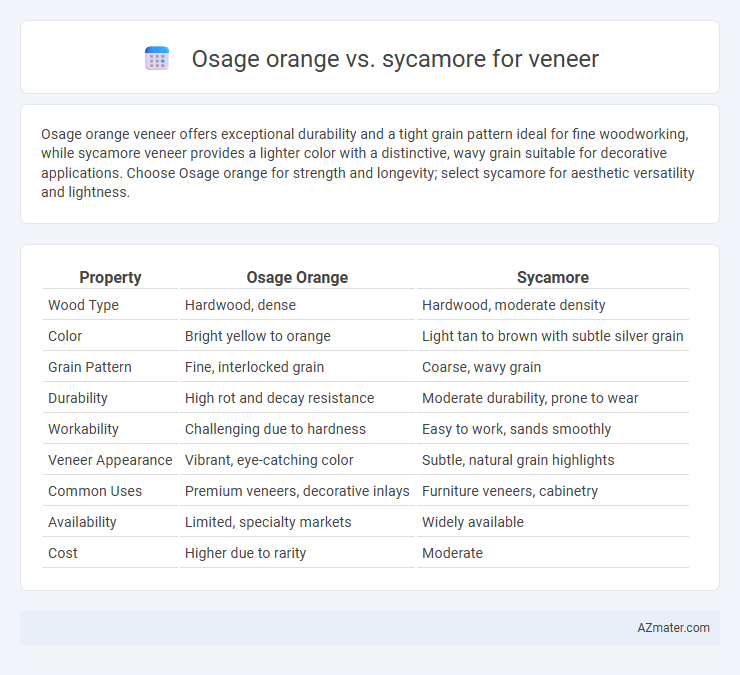The image size is (740, 675).
Task: Click the title 'Osage orange vs. sycamore for veneer'
Action: tap(395, 59)
